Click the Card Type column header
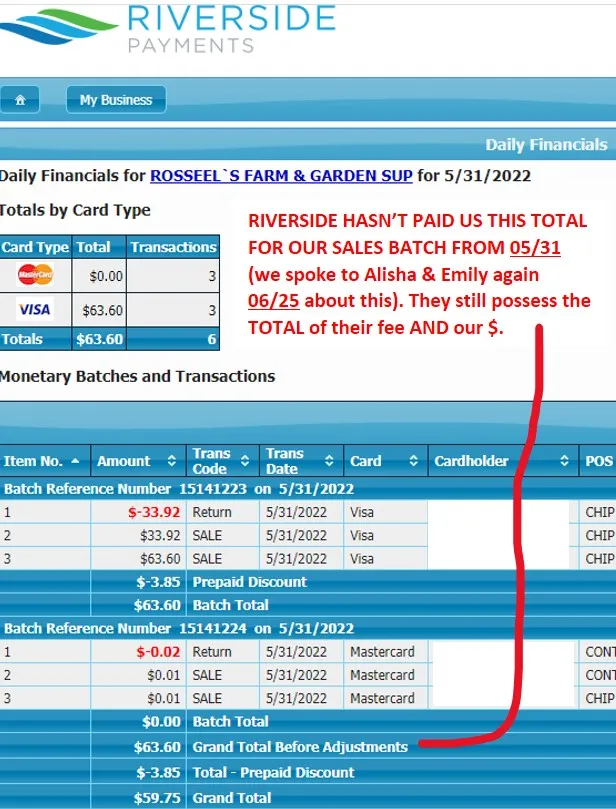616x809 pixels. tap(35, 247)
